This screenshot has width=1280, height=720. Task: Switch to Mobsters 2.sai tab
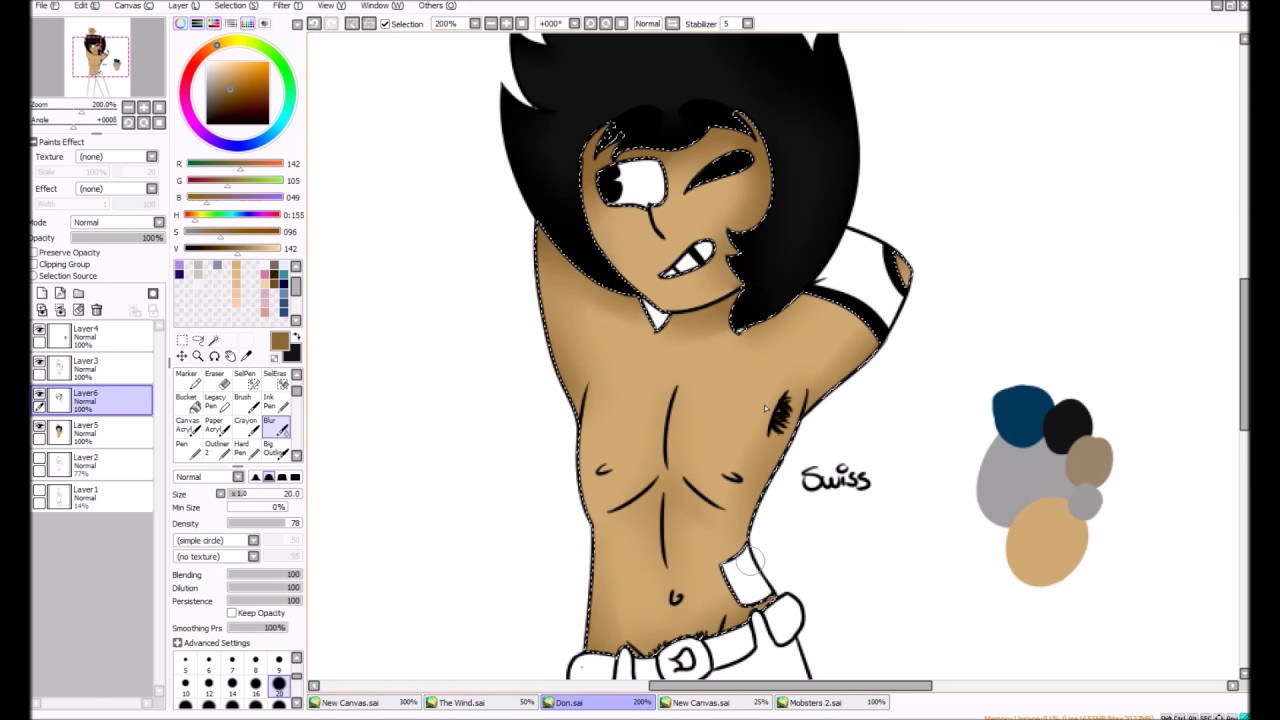click(832, 703)
